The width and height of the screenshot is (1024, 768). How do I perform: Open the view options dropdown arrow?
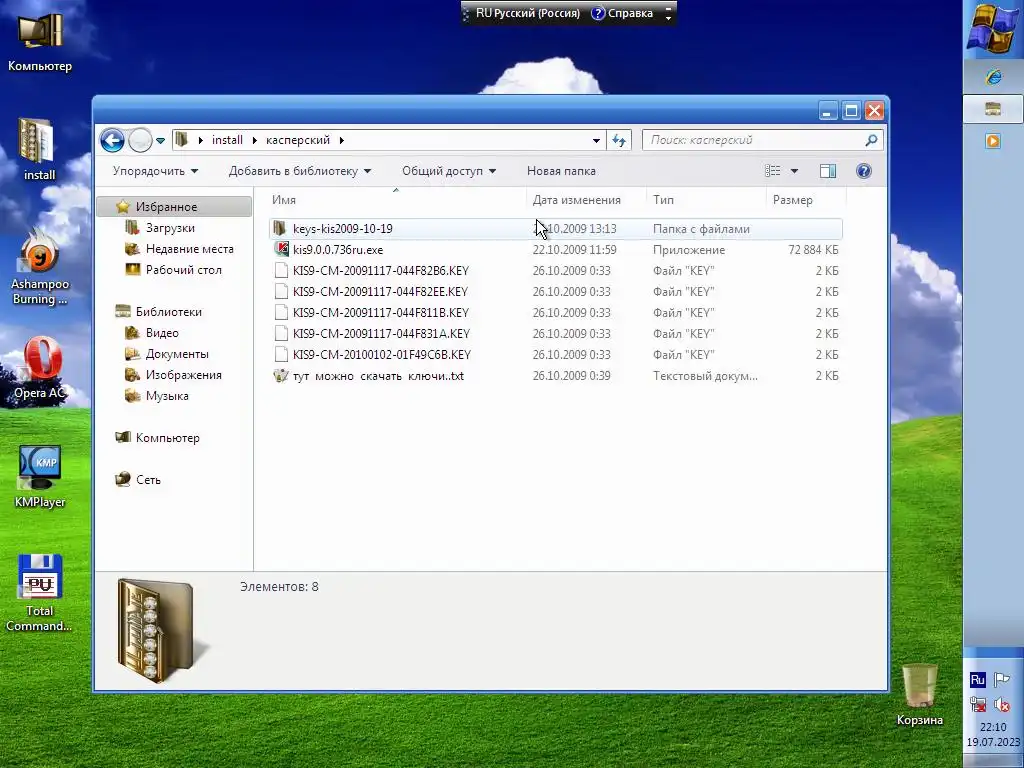pyautogui.click(x=794, y=171)
